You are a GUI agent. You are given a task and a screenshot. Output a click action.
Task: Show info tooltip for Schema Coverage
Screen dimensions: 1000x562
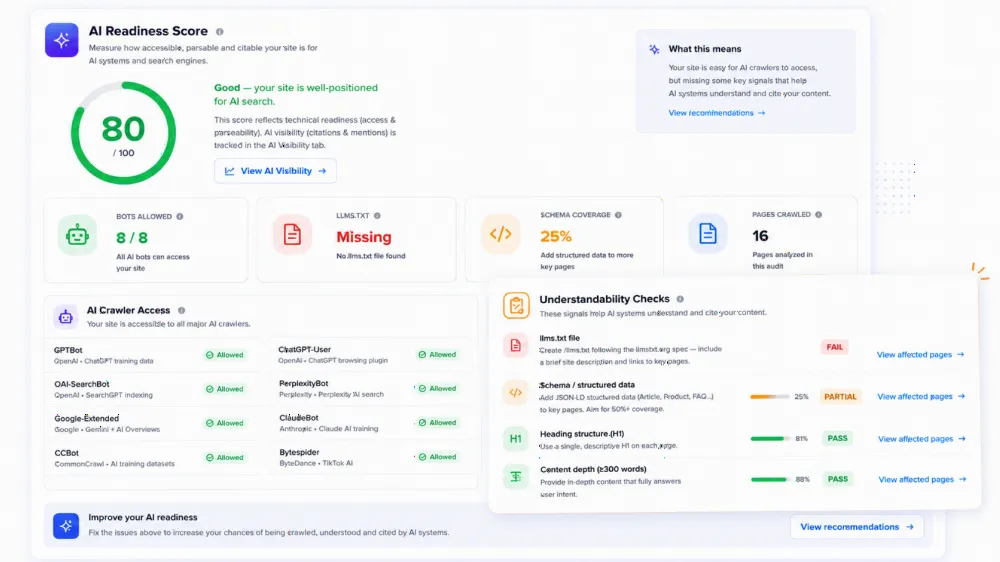point(618,215)
